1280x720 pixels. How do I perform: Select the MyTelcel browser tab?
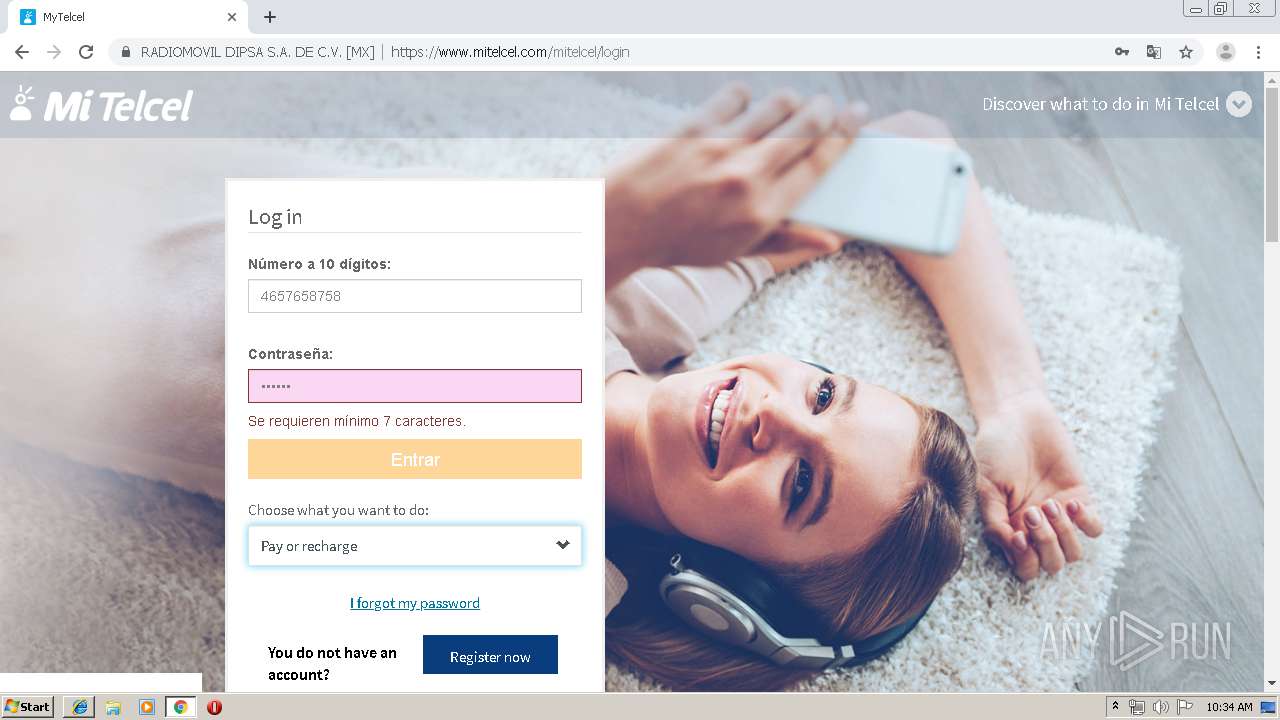[128, 17]
